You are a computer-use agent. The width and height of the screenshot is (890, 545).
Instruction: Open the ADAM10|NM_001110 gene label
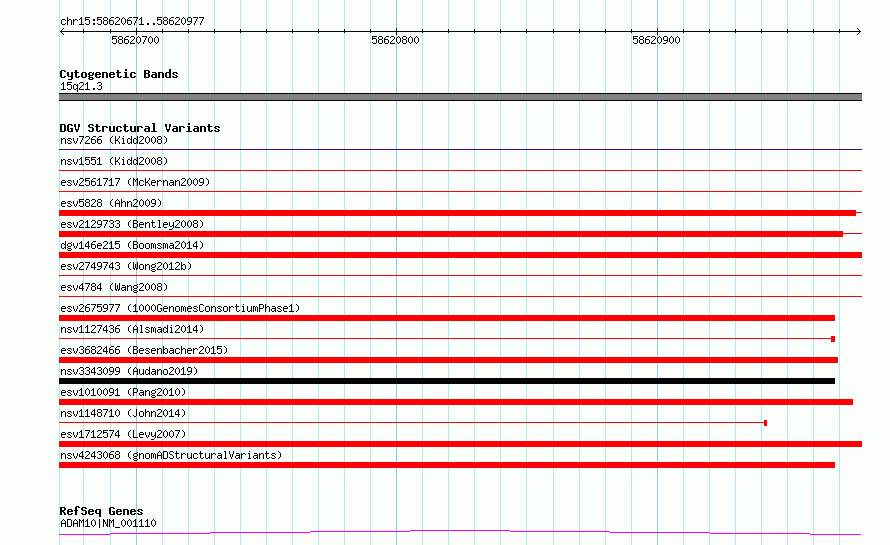tap(108, 523)
